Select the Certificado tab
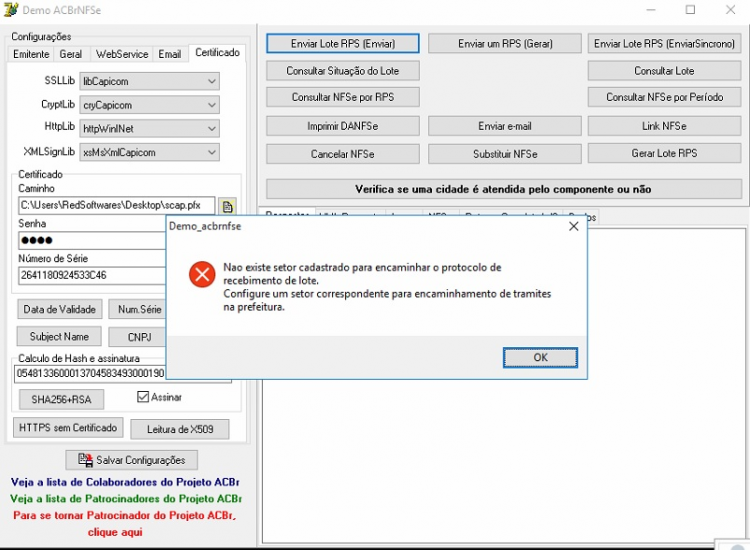 tap(217, 53)
